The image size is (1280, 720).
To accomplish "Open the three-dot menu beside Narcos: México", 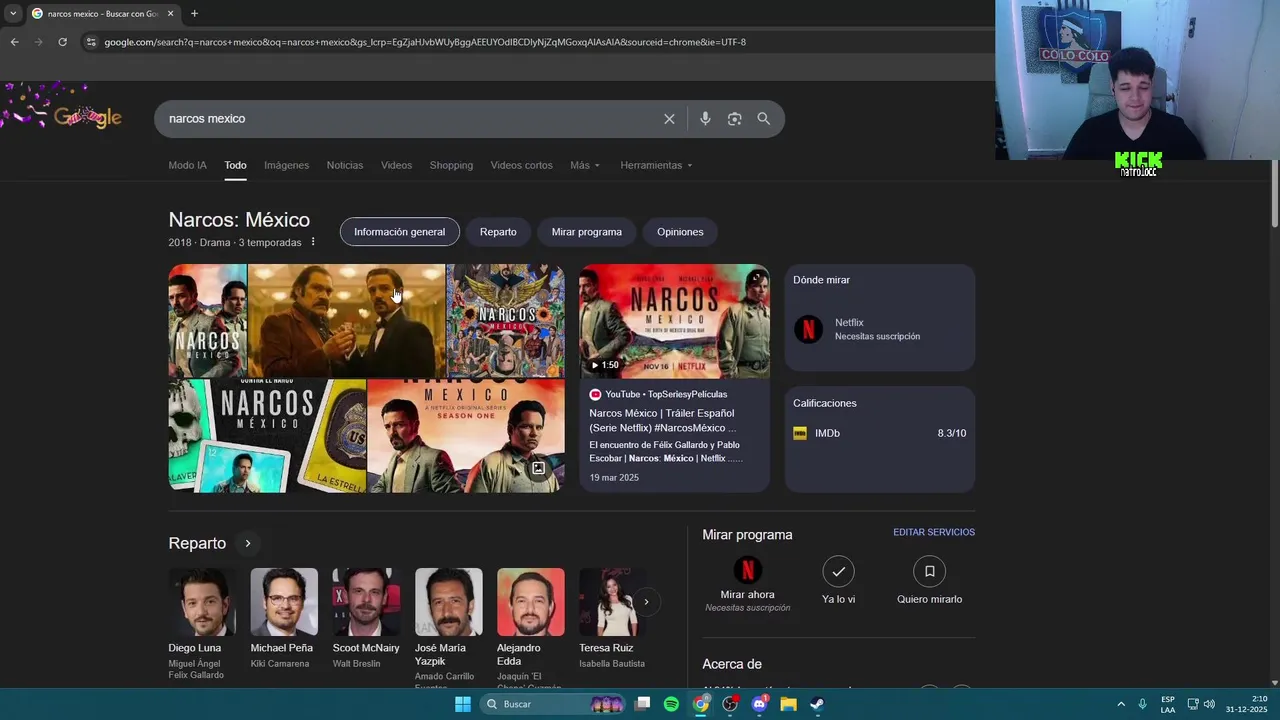I will [x=312, y=242].
